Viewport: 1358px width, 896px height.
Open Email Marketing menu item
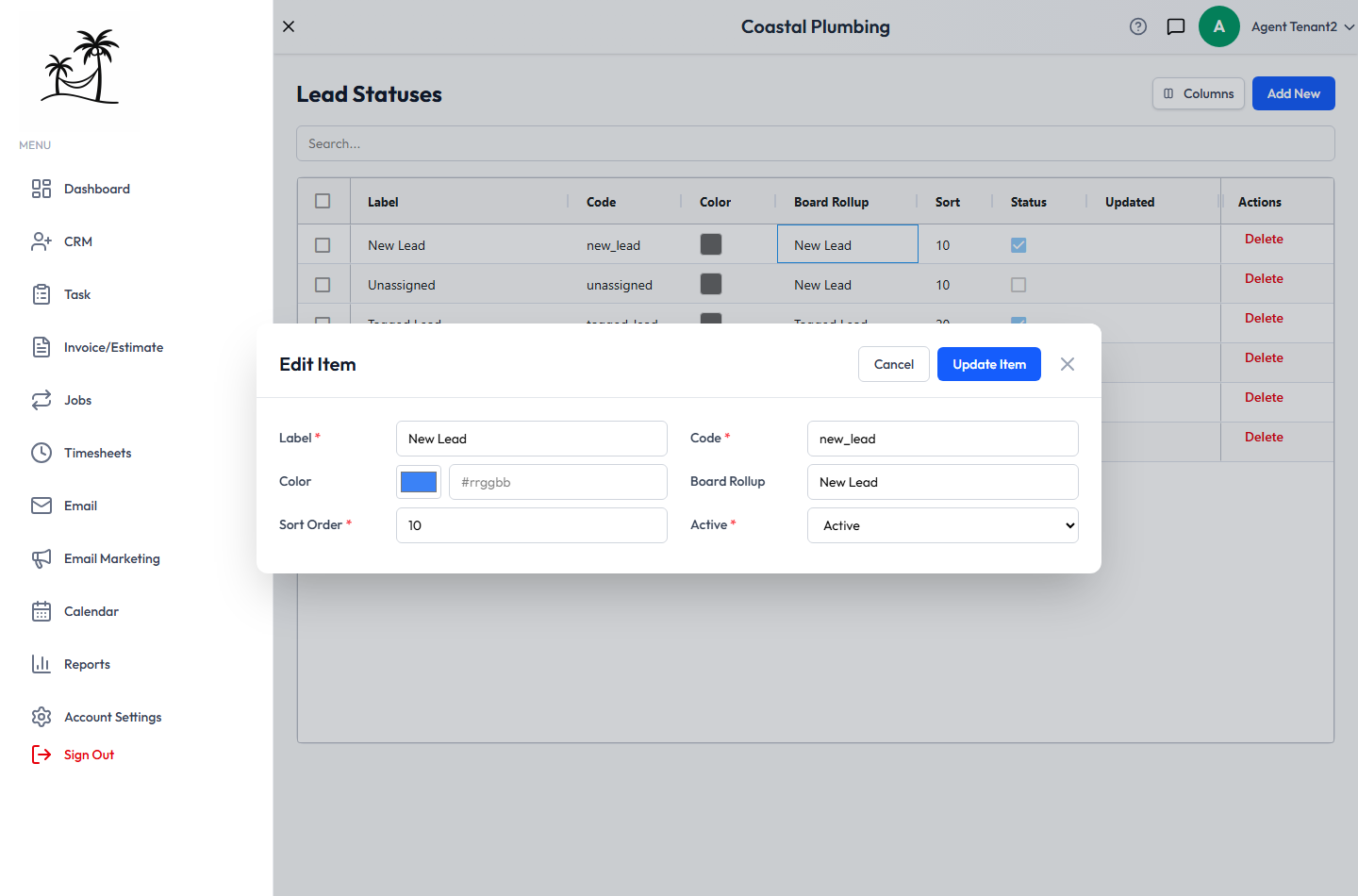[112, 558]
